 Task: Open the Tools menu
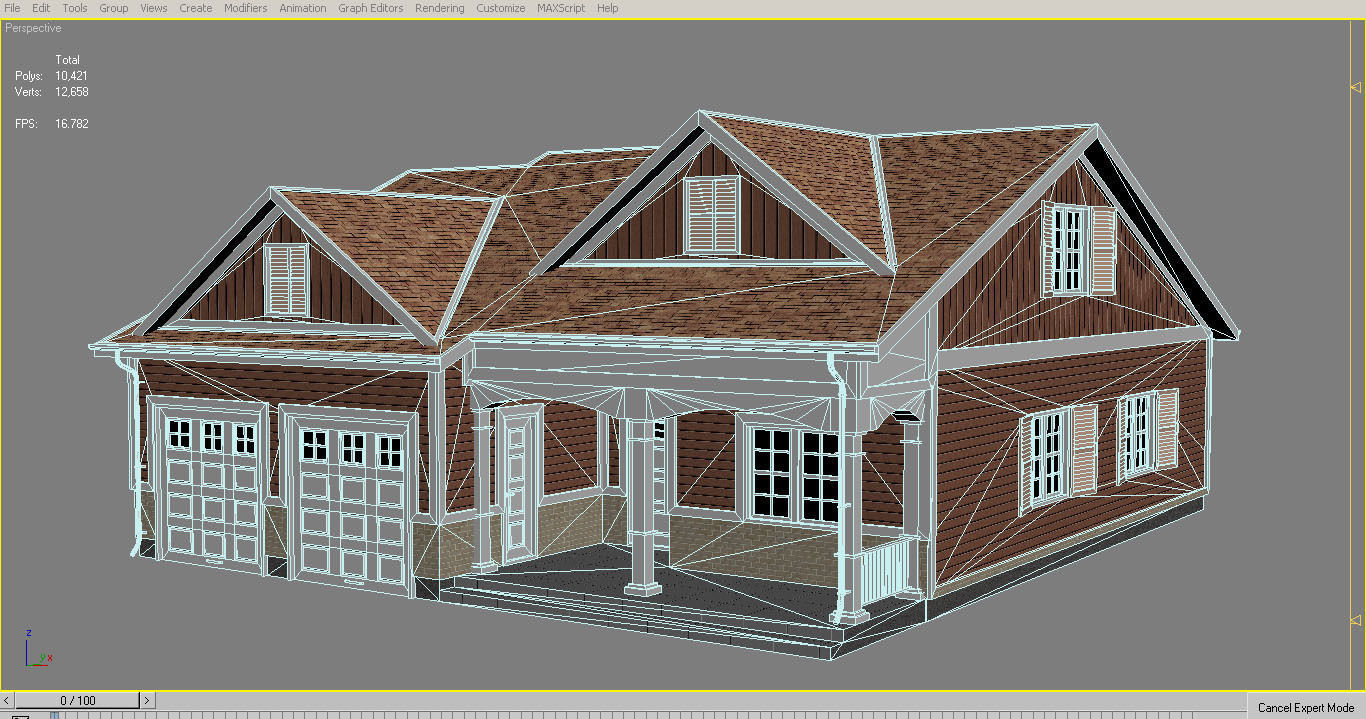pyautogui.click(x=75, y=8)
